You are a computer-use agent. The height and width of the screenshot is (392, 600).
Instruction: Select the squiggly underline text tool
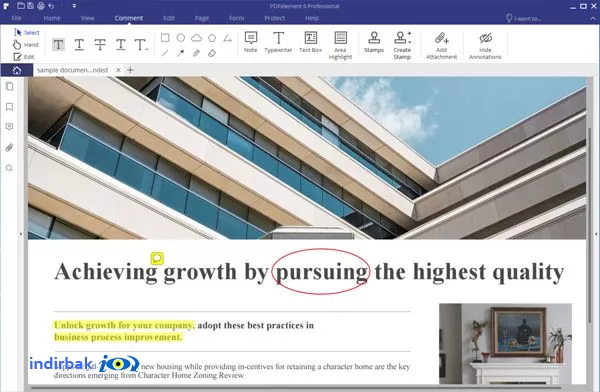pos(121,45)
